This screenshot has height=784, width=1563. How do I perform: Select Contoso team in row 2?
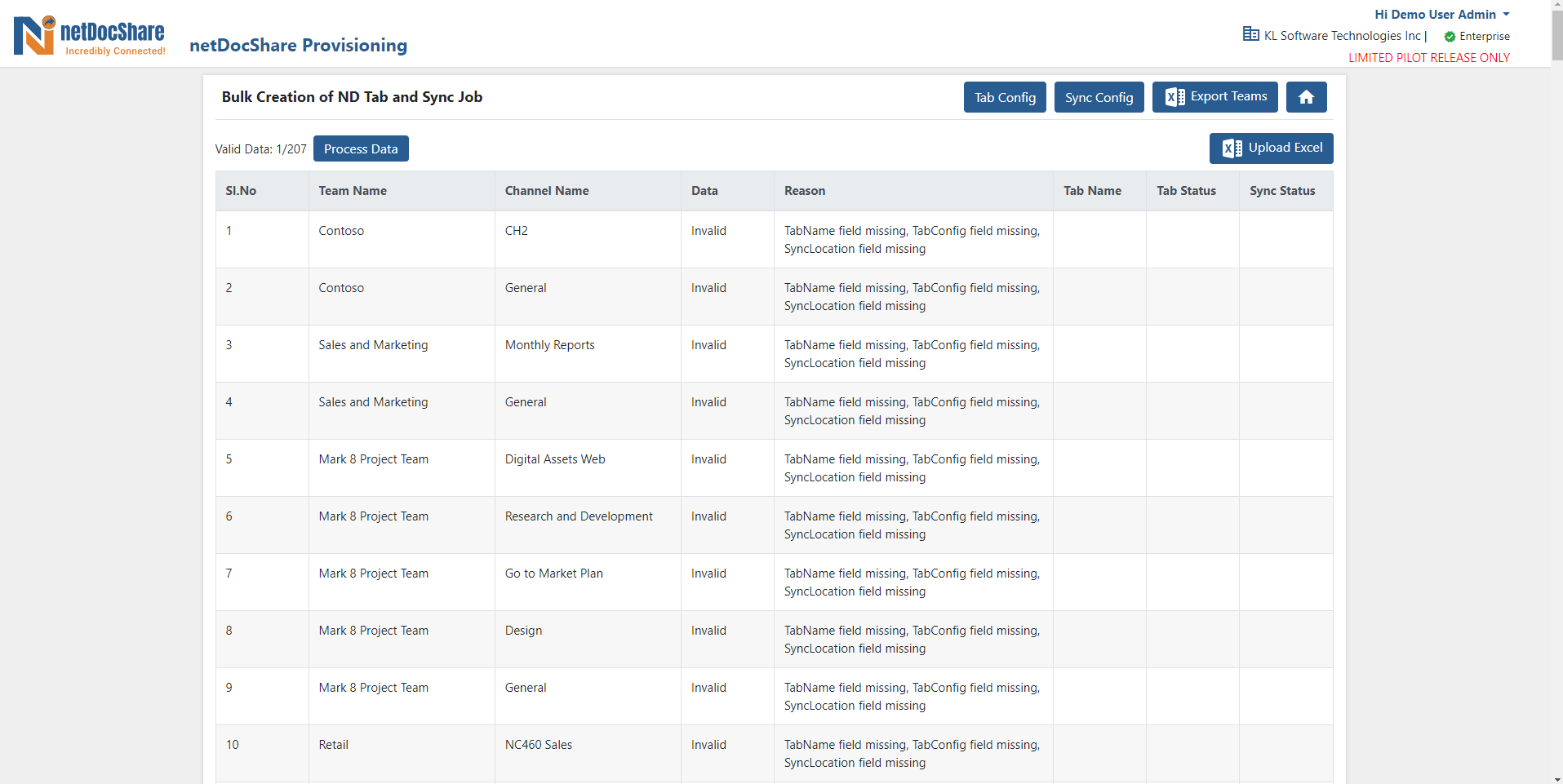point(402,297)
